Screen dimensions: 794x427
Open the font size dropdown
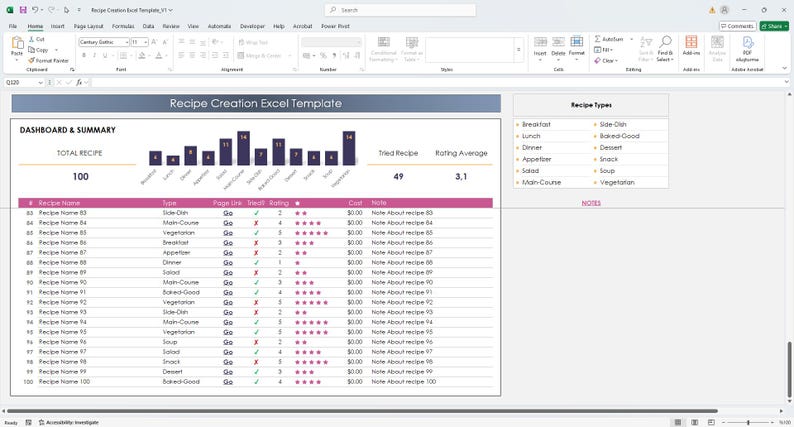[x=146, y=43]
